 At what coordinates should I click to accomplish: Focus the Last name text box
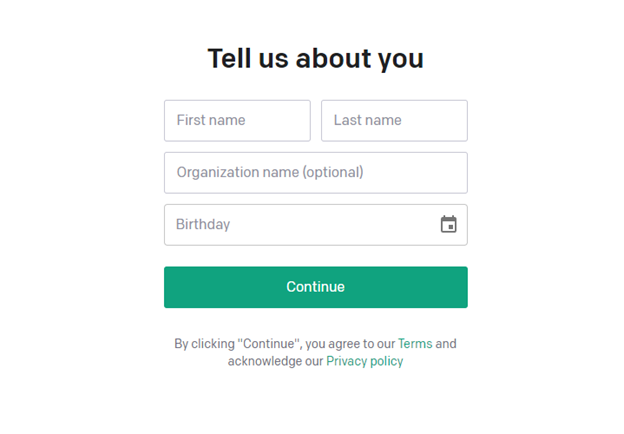394,121
